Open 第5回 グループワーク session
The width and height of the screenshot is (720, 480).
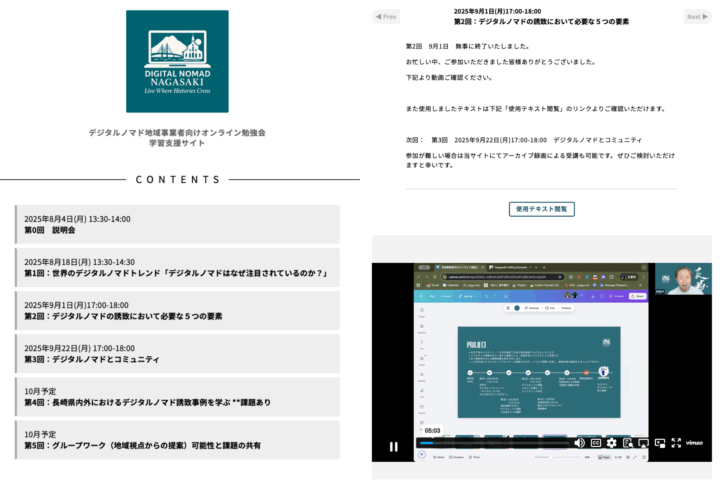[x=177, y=440]
